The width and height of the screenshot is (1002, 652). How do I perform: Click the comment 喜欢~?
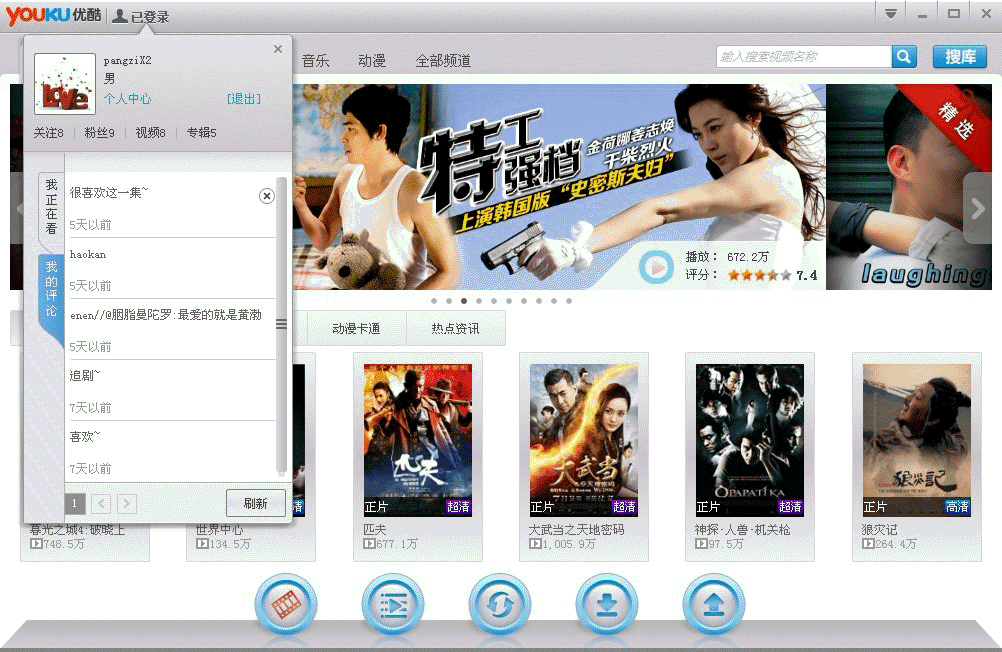coord(85,437)
